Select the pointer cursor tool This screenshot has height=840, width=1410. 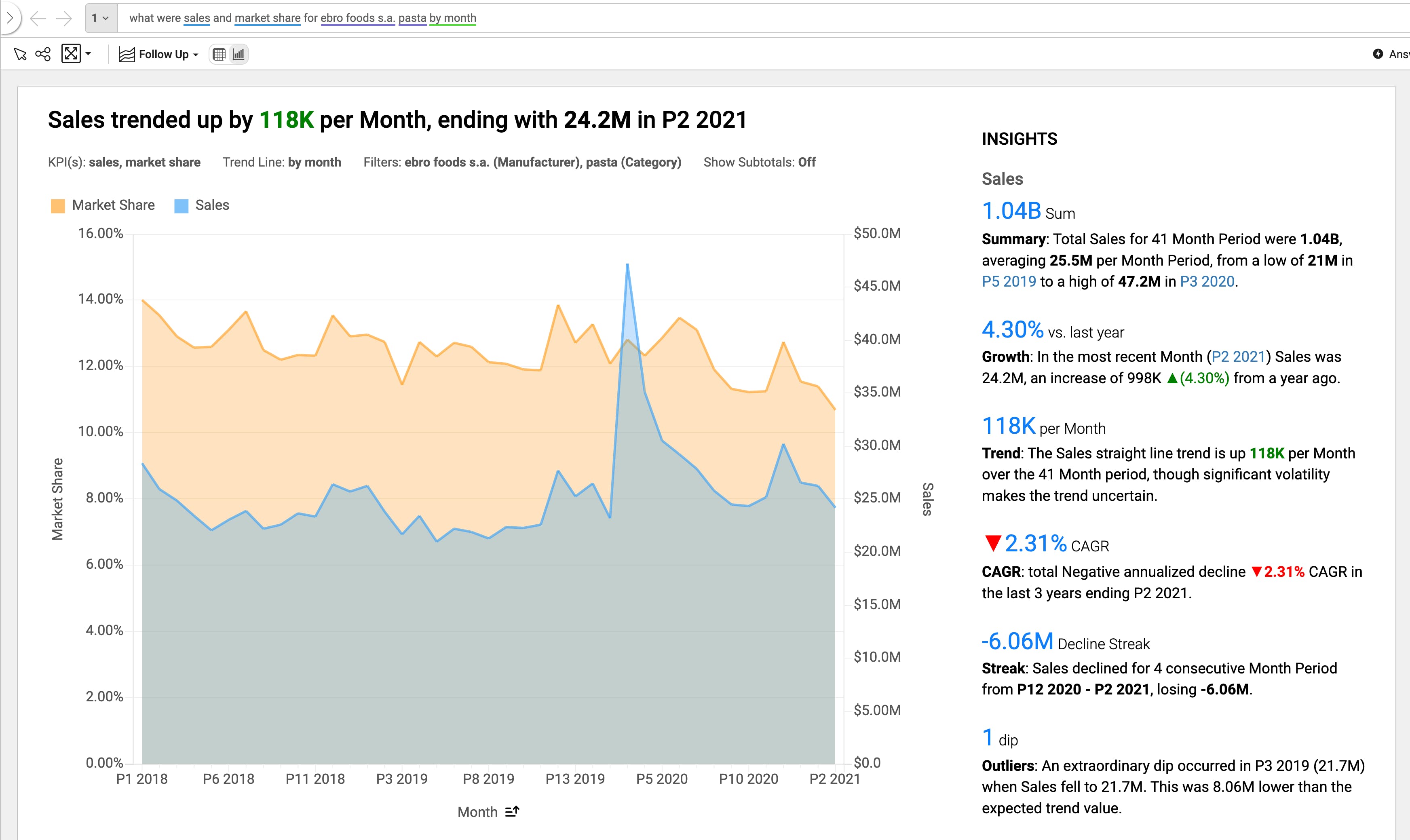coord(20,54)
